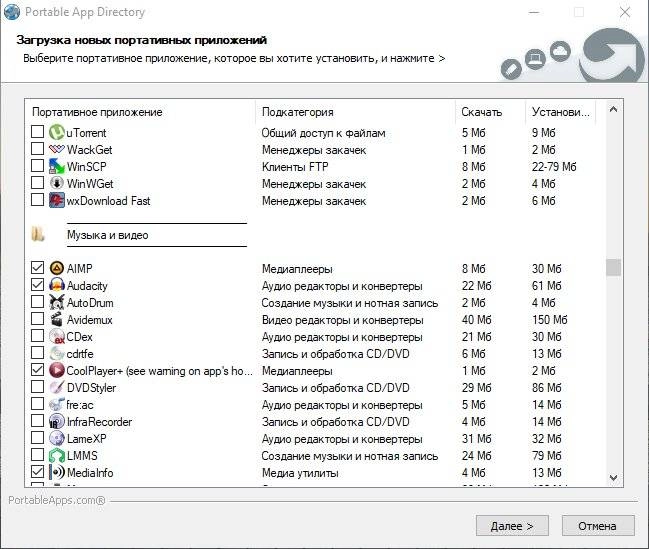Viewport: 649px width, 549px height.
Task: Check the Avidemux checkbox
Action: (37, 318)
